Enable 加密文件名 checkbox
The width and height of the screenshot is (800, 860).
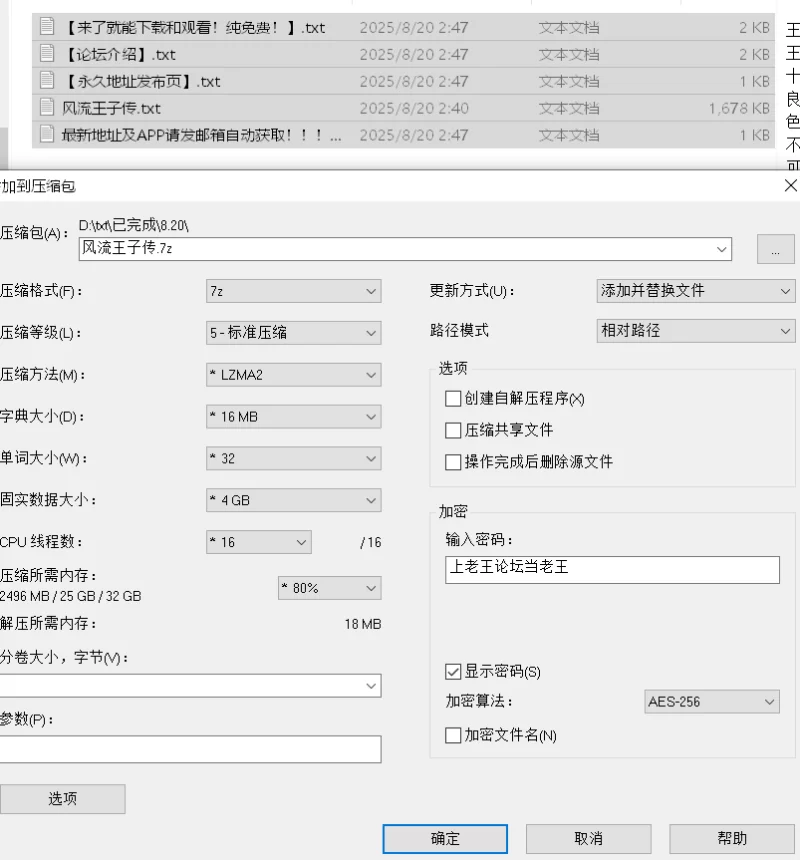click(x=453, y=735)
